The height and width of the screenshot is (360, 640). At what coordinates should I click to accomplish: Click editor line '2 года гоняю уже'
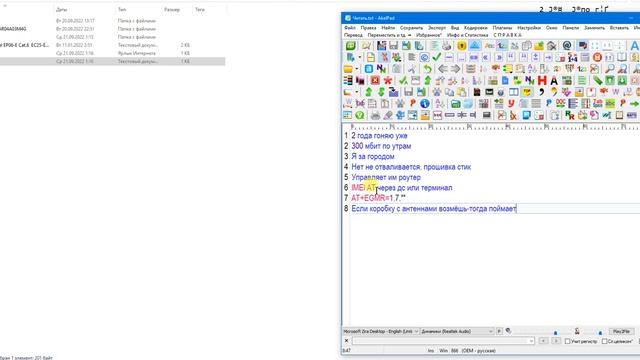(379, 136)
